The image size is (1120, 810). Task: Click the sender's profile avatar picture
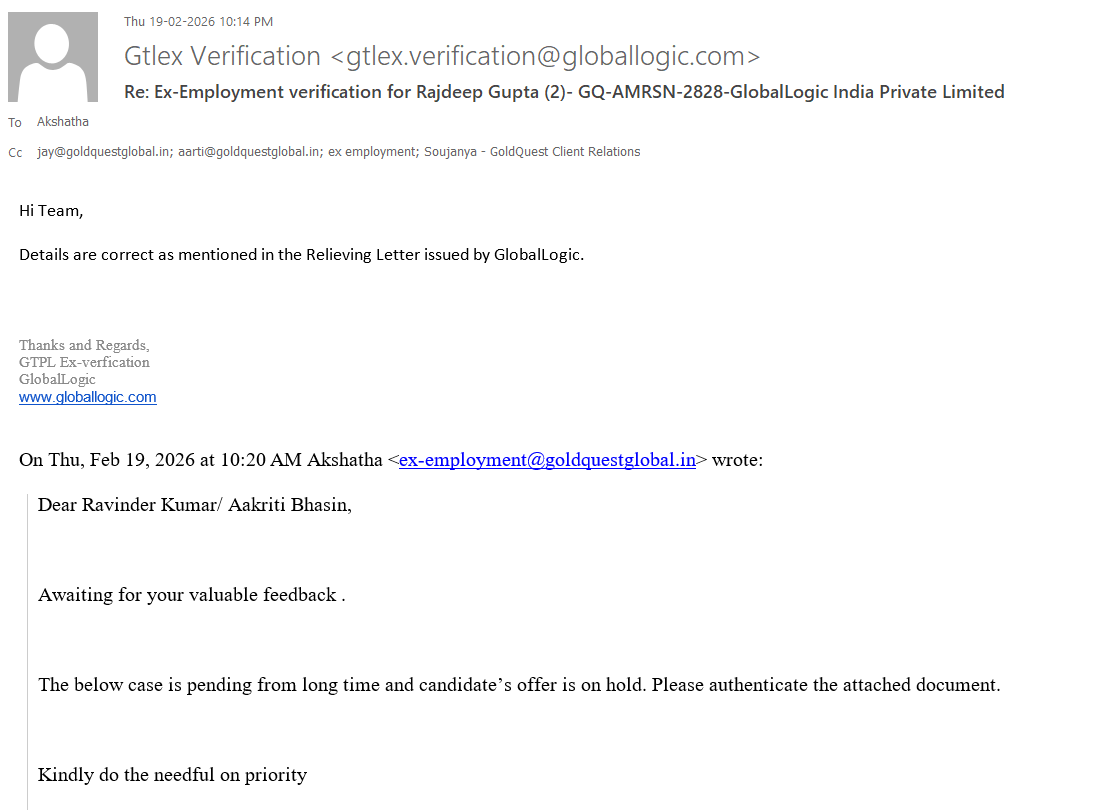[x=53, y=57]
